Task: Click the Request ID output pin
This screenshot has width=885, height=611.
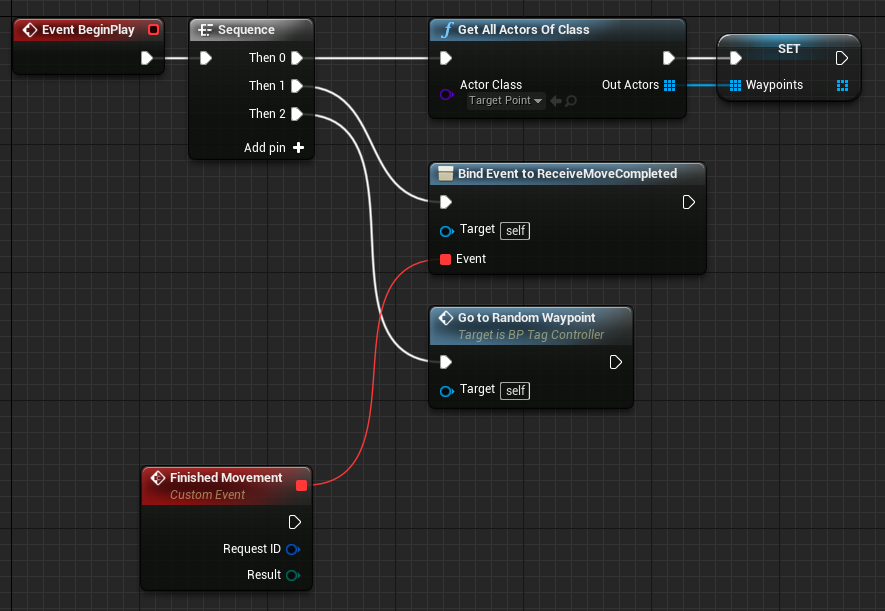Action: point(292,549)
